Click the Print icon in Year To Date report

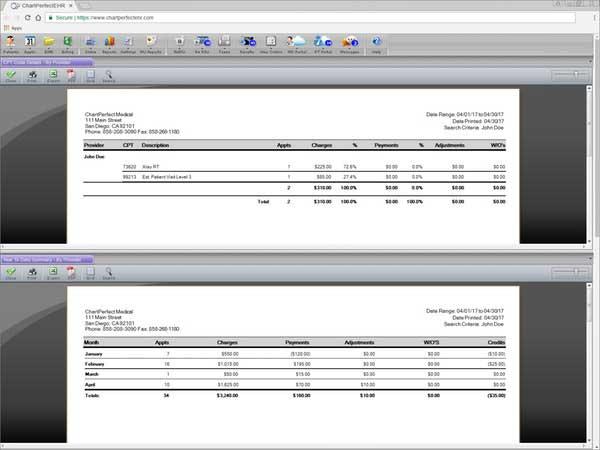pyautogui.click(x=32, y=273)
